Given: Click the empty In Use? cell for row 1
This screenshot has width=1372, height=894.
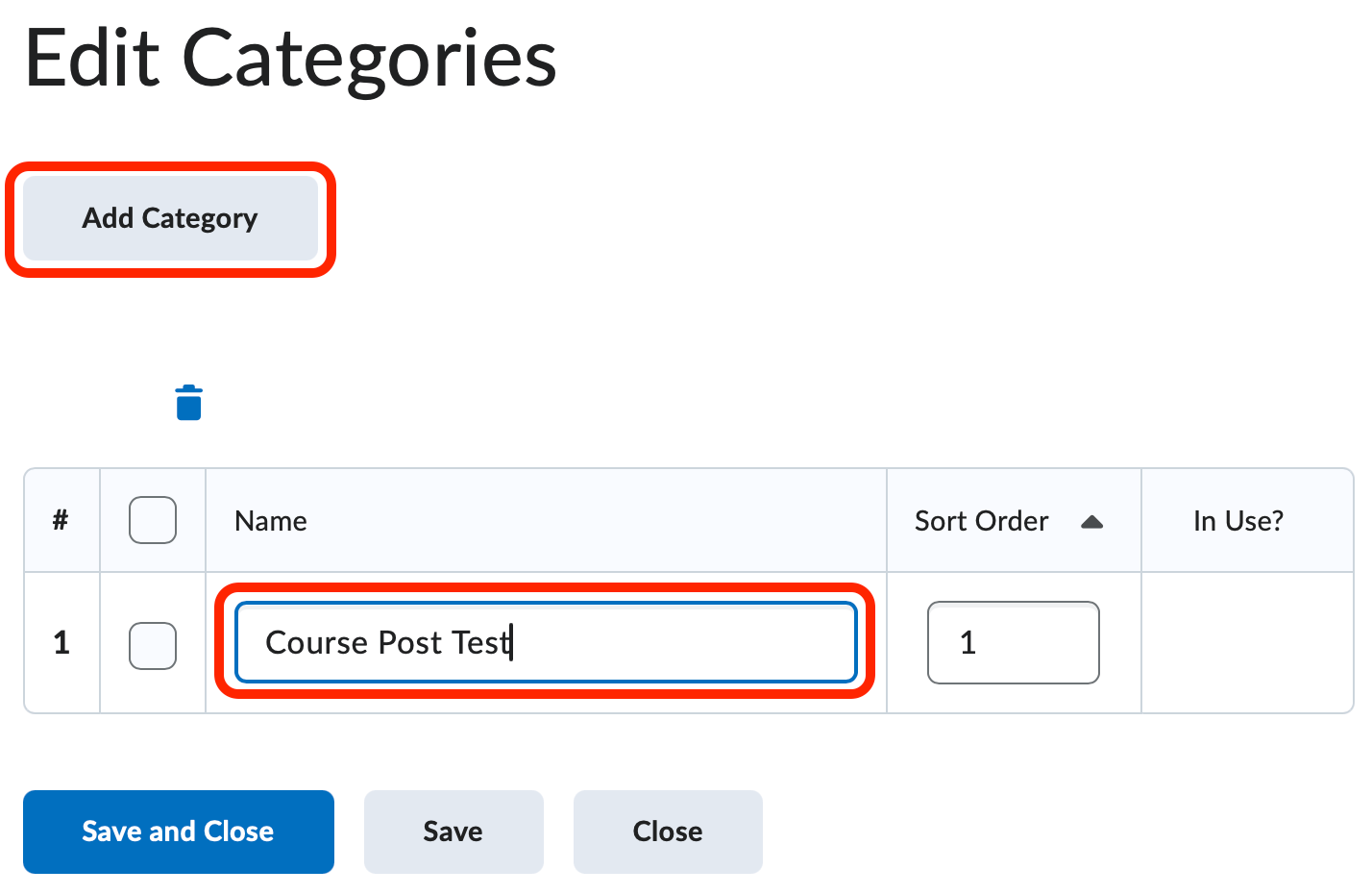Looking at the screenshot, I should [1247, 642].
